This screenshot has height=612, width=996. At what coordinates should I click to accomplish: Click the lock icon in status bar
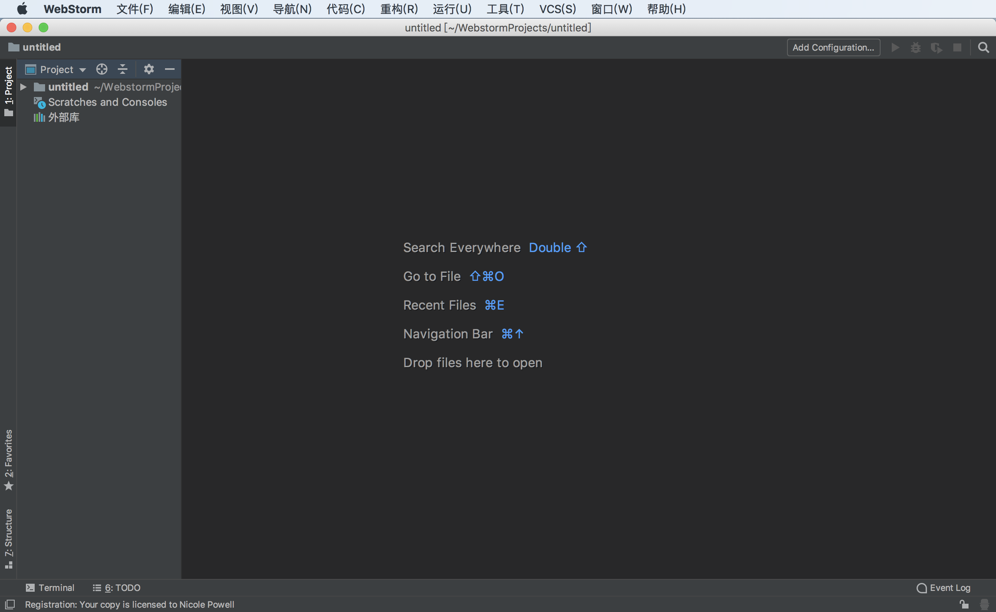pyautogui.click(x=964, y=604)
